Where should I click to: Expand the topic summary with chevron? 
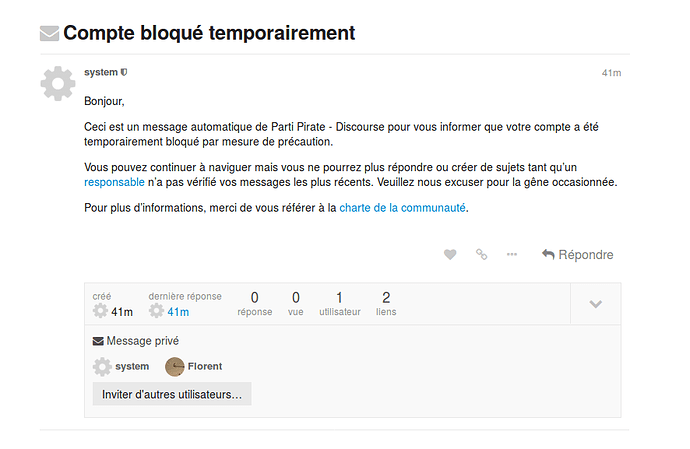(595, 304)
